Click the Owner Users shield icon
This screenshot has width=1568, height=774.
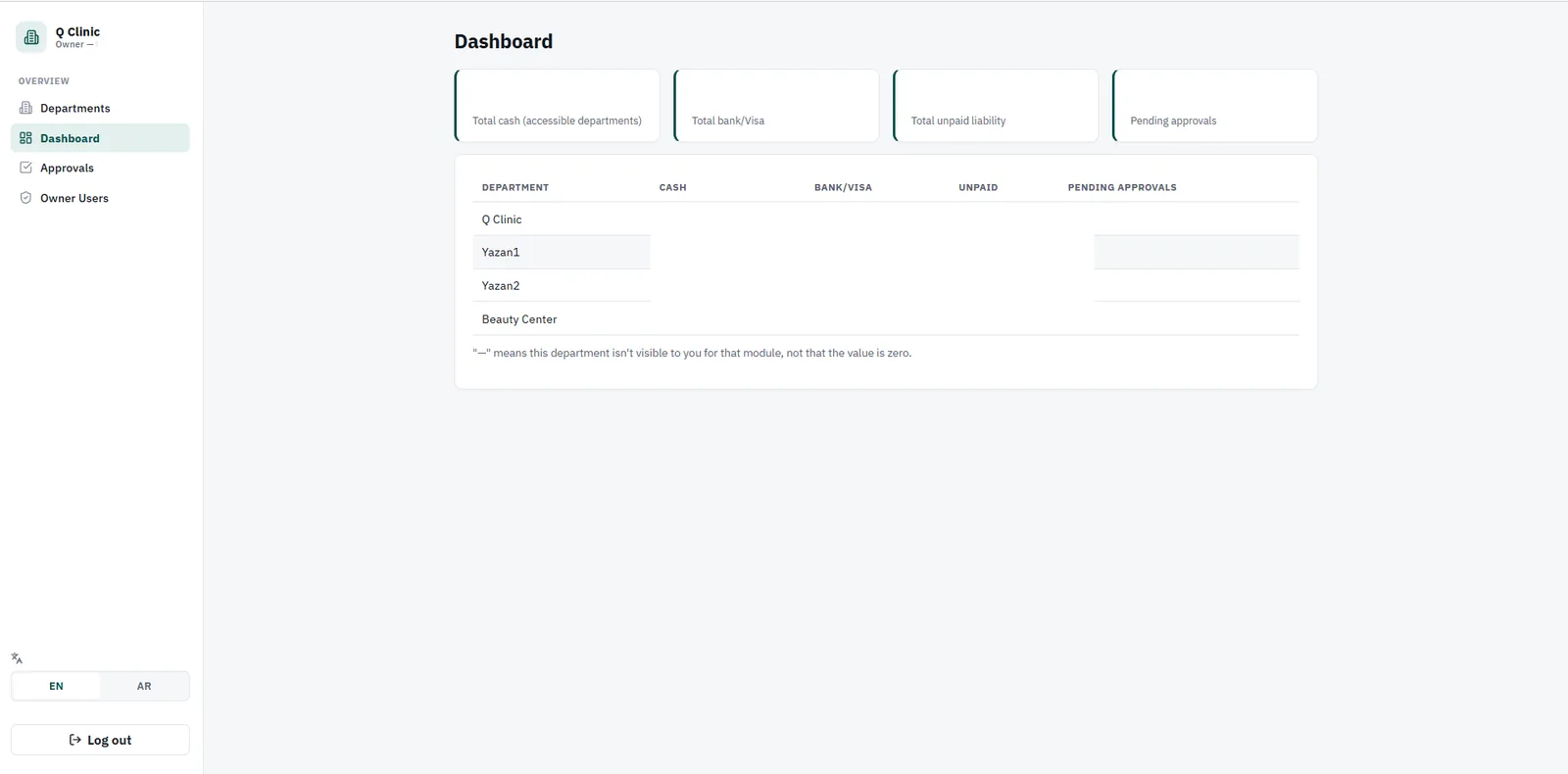pyautogui.click(x=25, y=198)
